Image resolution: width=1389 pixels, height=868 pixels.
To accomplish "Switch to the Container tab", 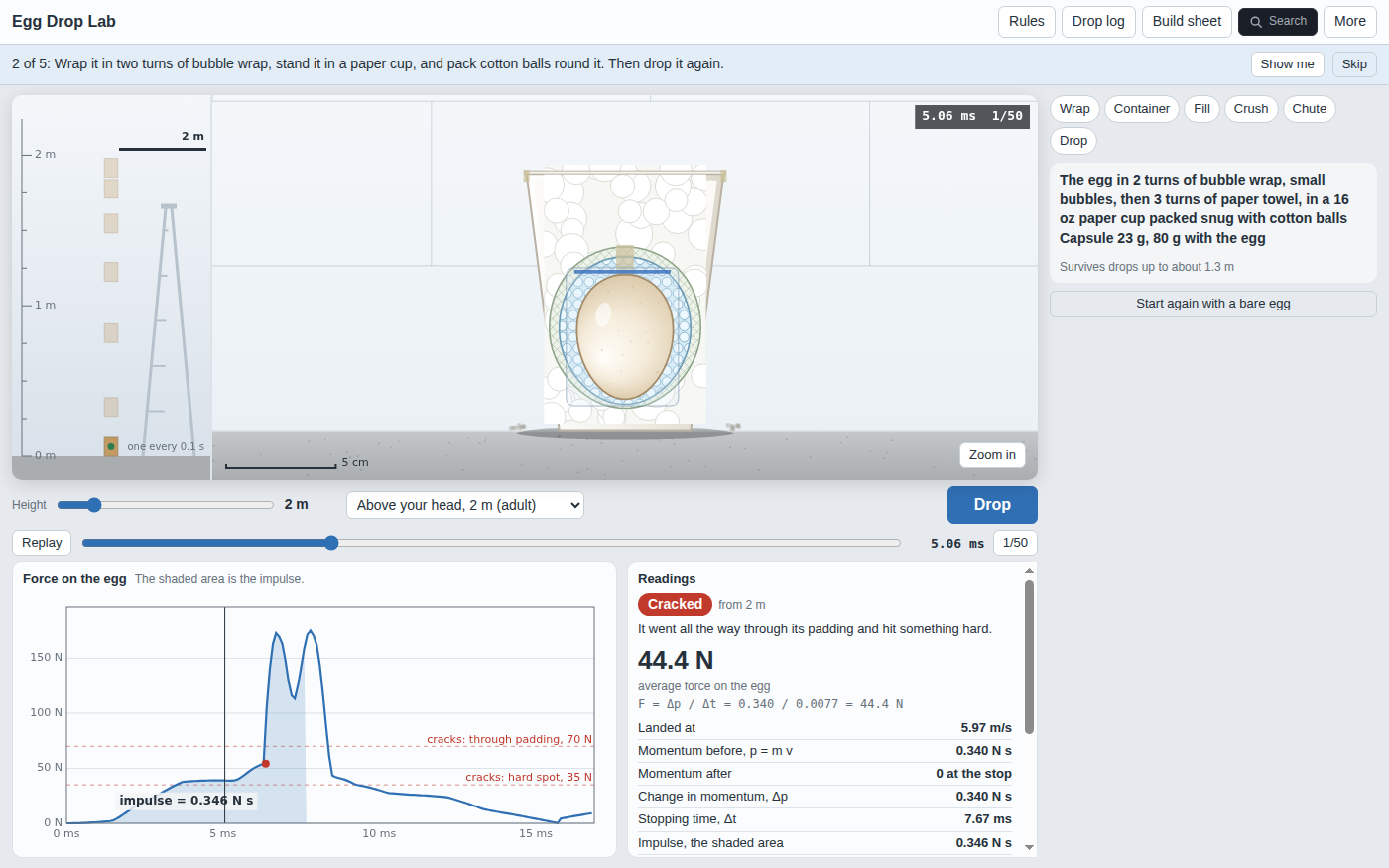I will point(1142,109).
